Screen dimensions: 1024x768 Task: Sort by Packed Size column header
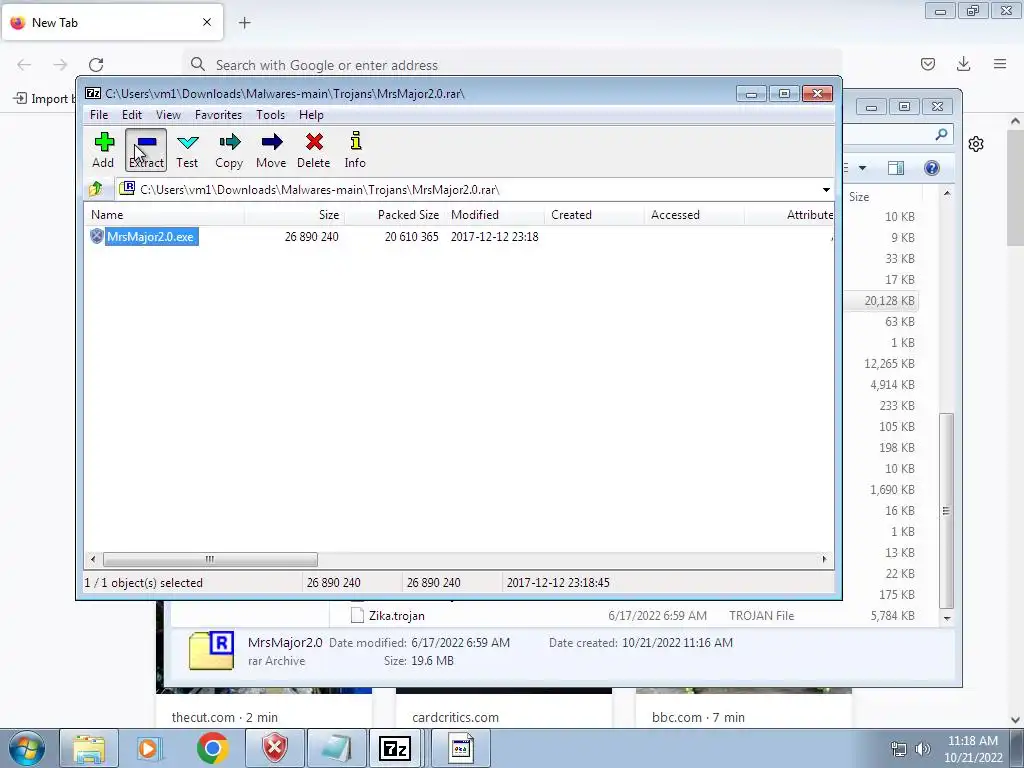(394, 215)
